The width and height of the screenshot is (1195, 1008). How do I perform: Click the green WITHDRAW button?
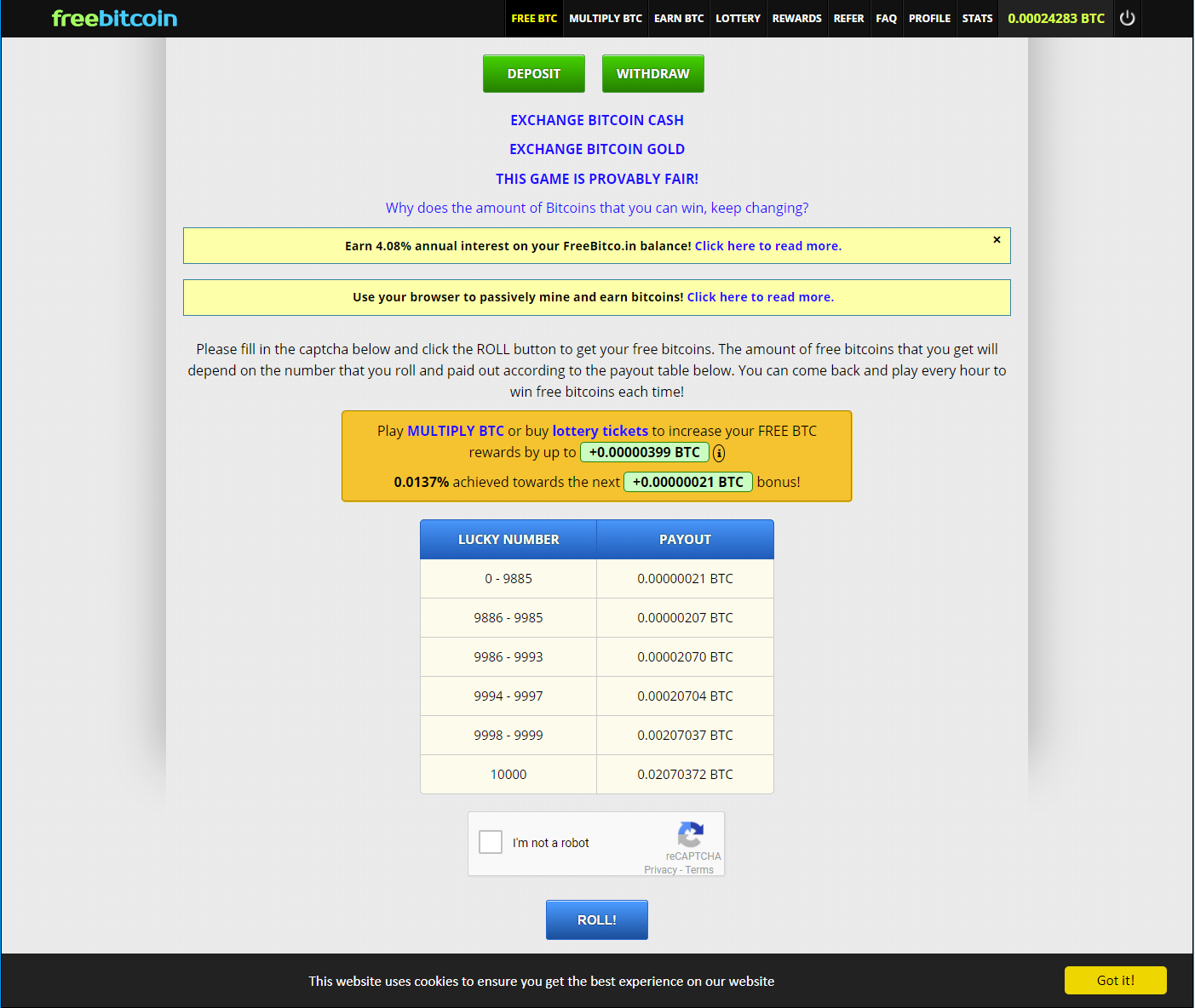point(653,73)
